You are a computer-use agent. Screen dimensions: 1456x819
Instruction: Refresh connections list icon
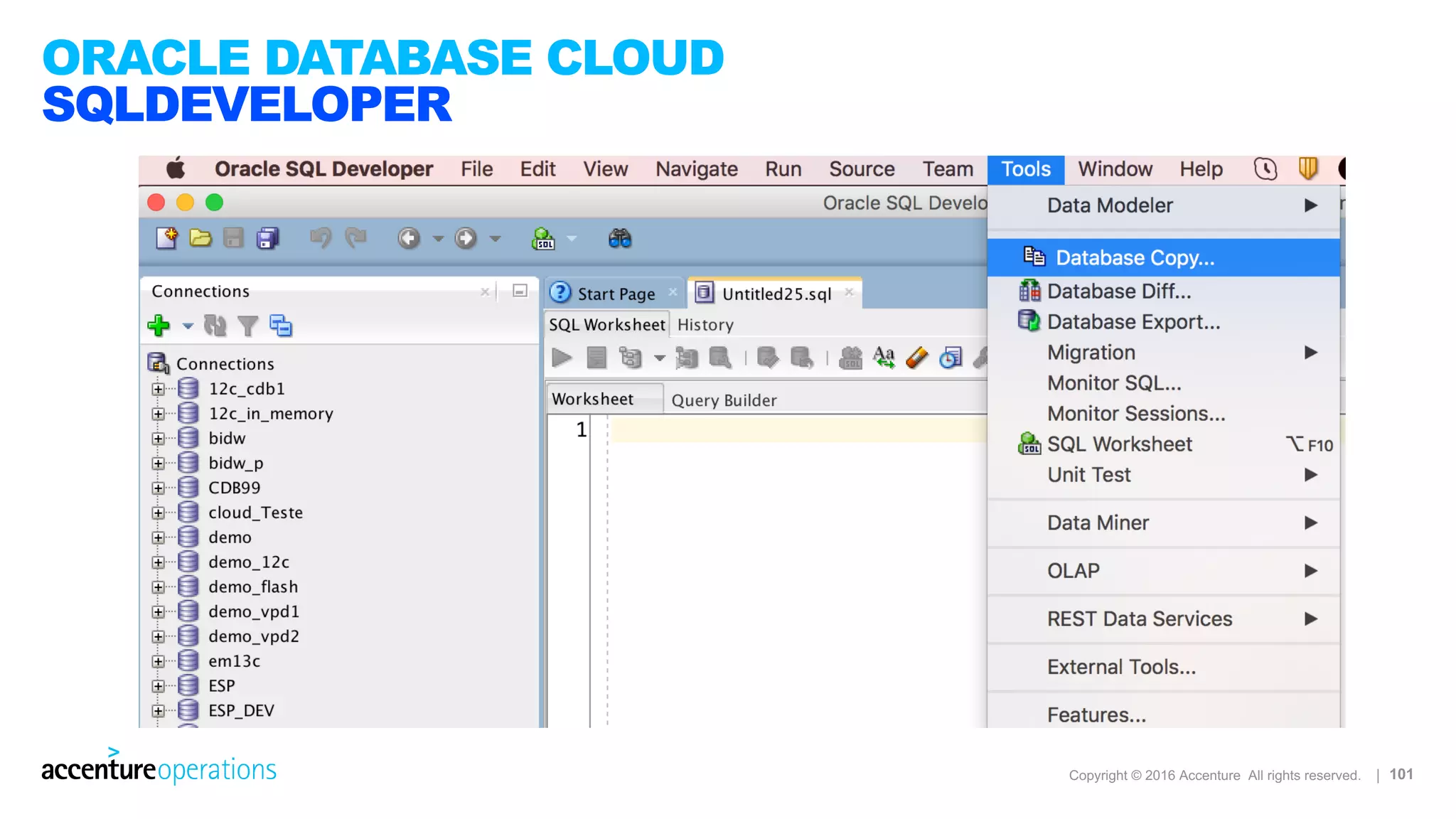point(215,326)
